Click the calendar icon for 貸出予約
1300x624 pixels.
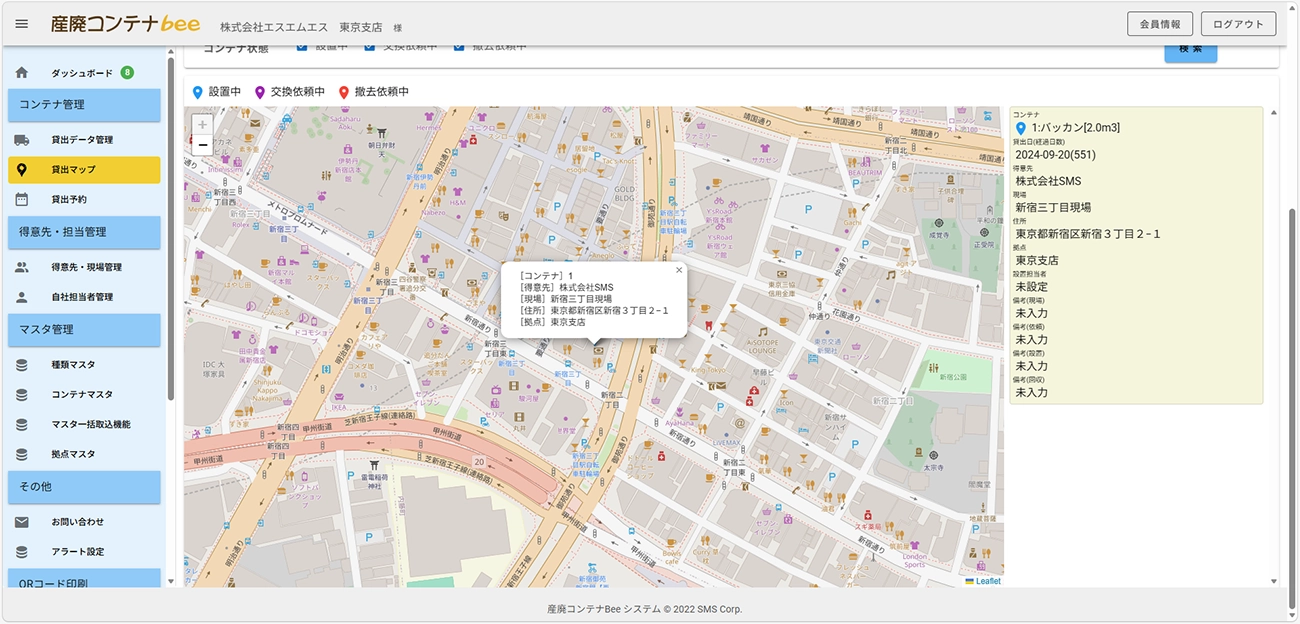click(22, 199)
